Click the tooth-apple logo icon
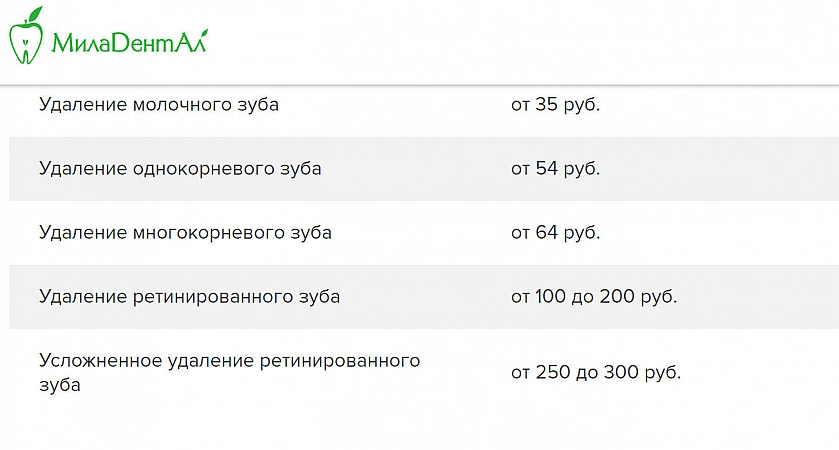 (26, 38)
